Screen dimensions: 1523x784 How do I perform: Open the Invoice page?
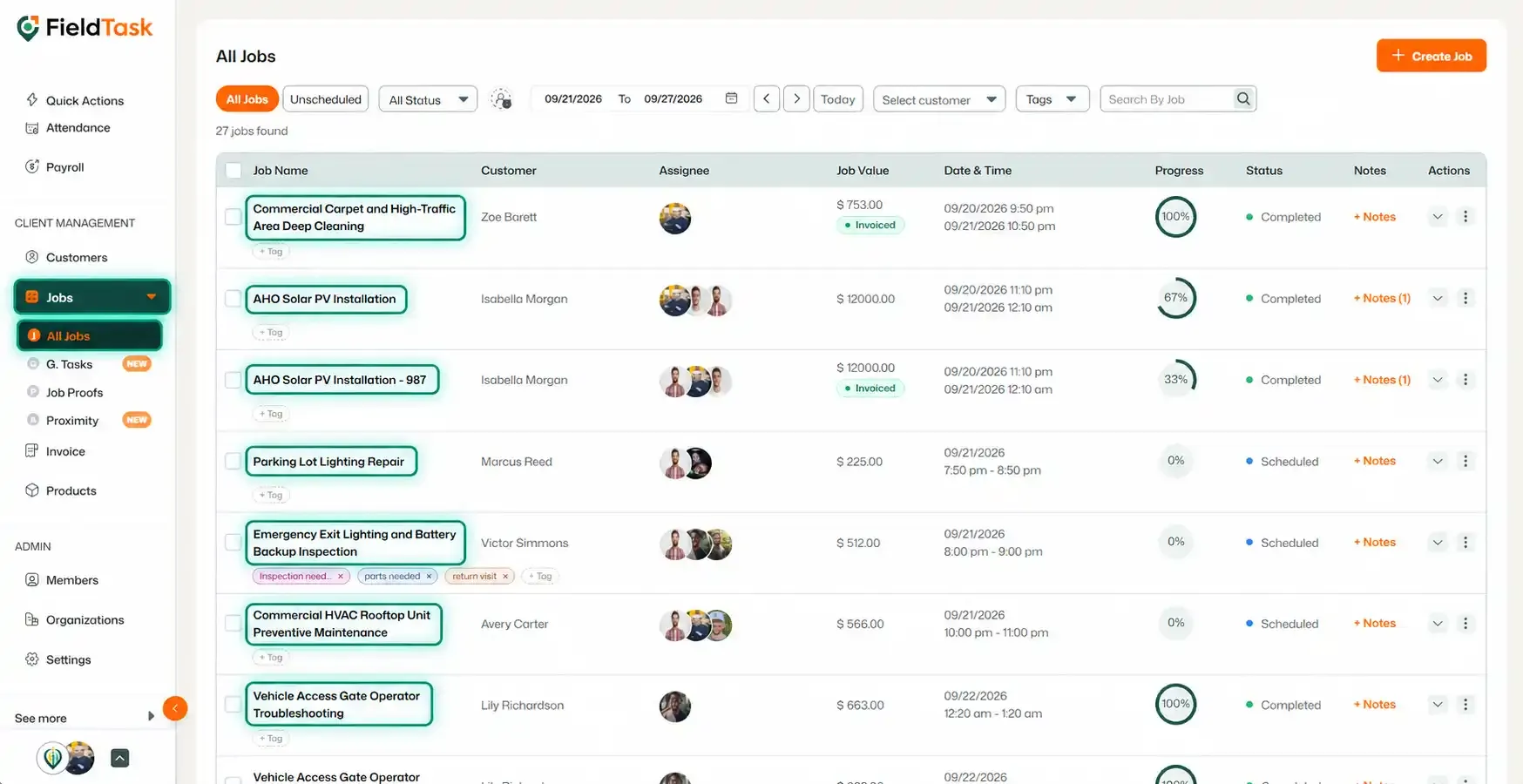point(55,451)
